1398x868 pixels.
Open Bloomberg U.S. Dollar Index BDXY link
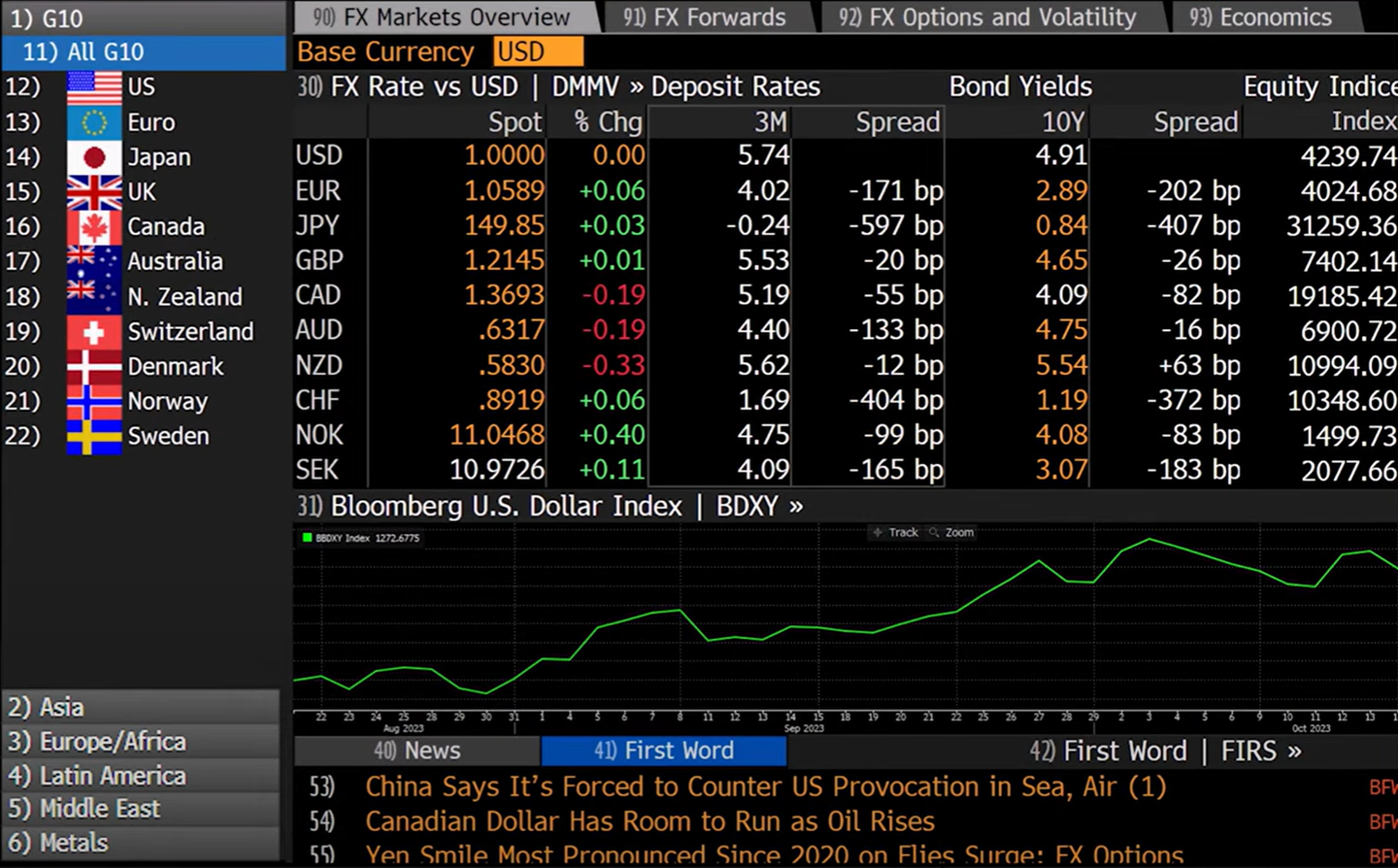[549, 507]
